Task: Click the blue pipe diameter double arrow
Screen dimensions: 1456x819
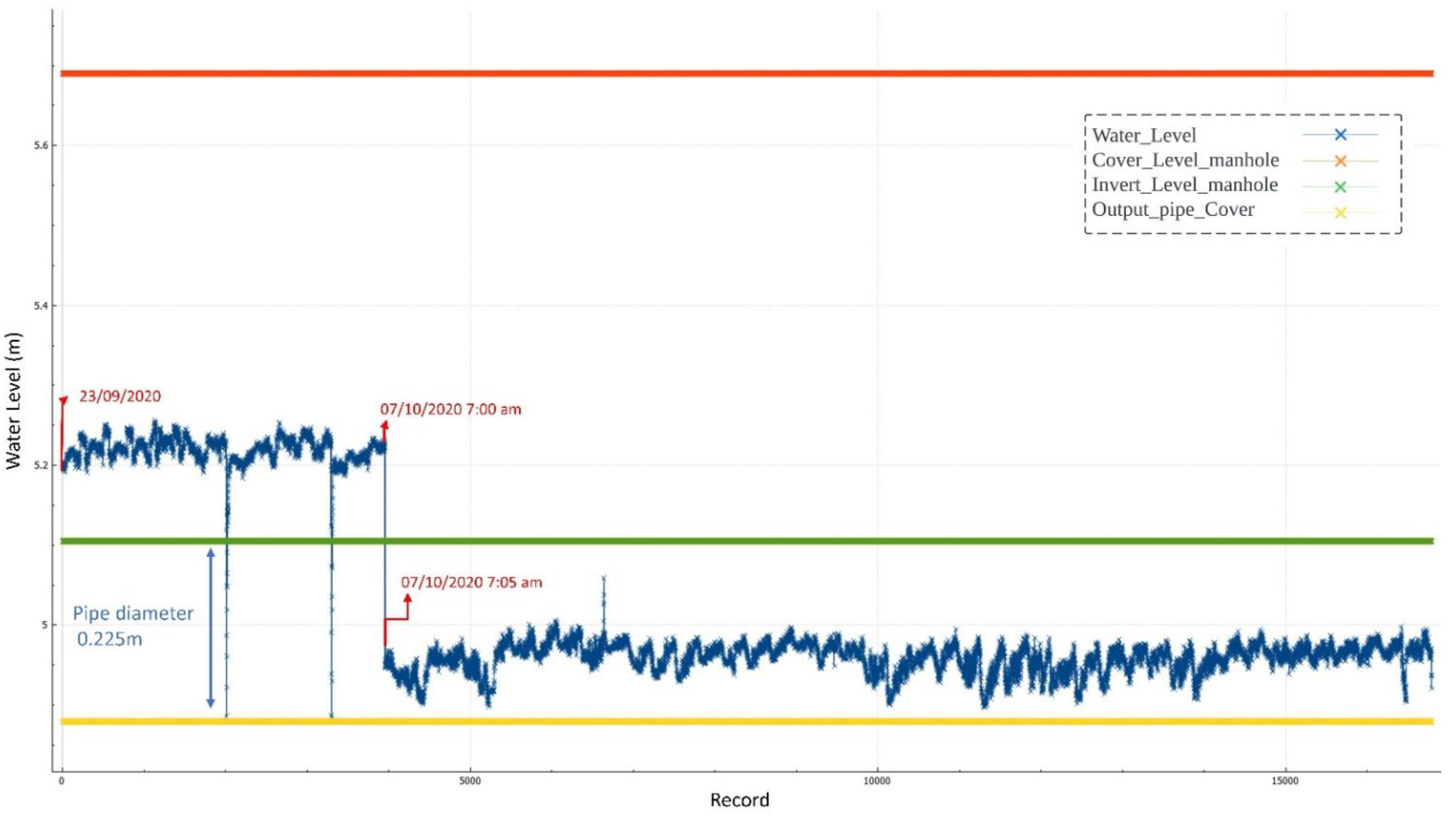Action: coord(211,628)
